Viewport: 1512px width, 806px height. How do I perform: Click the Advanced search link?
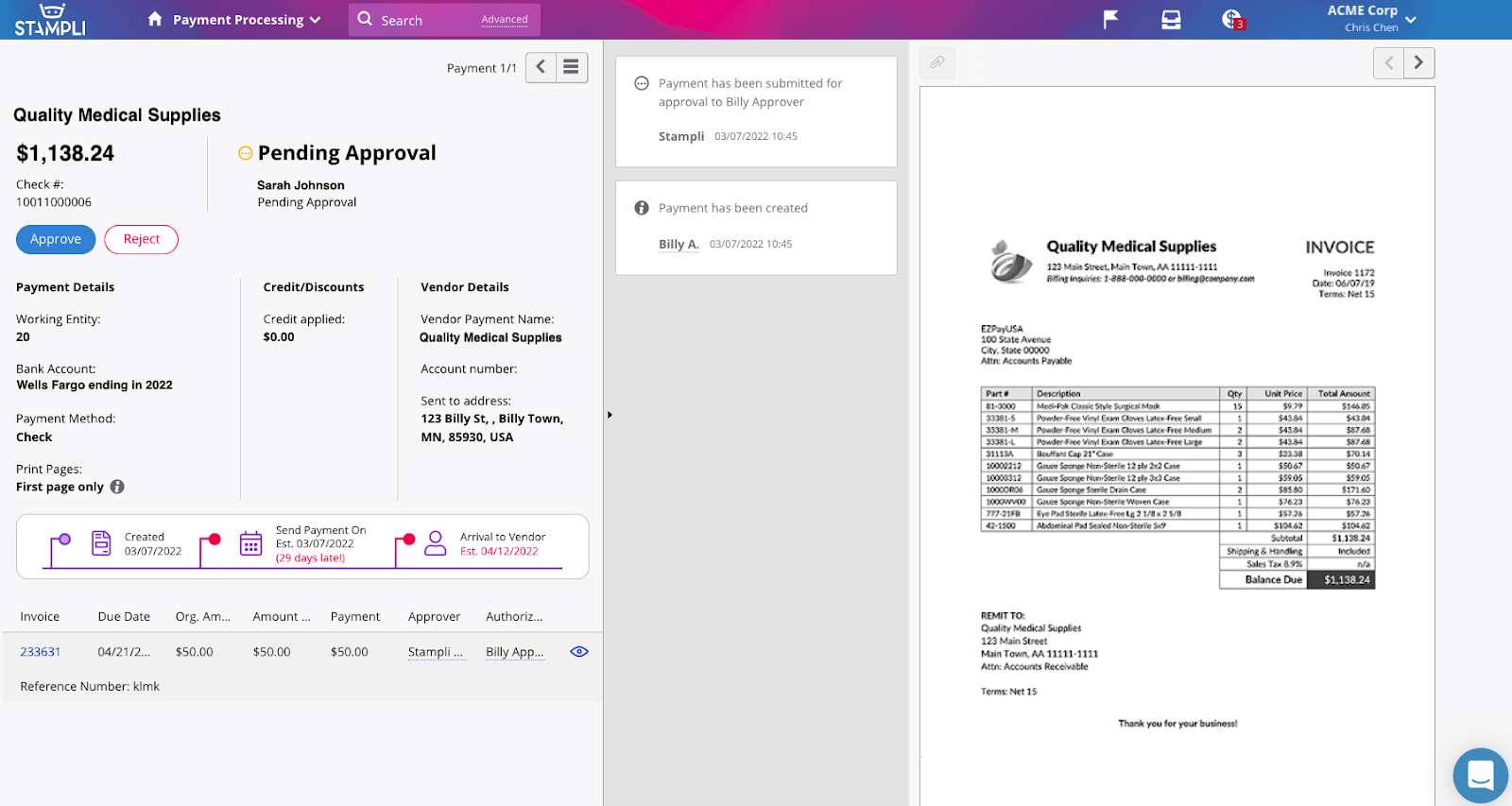[504, 20]
